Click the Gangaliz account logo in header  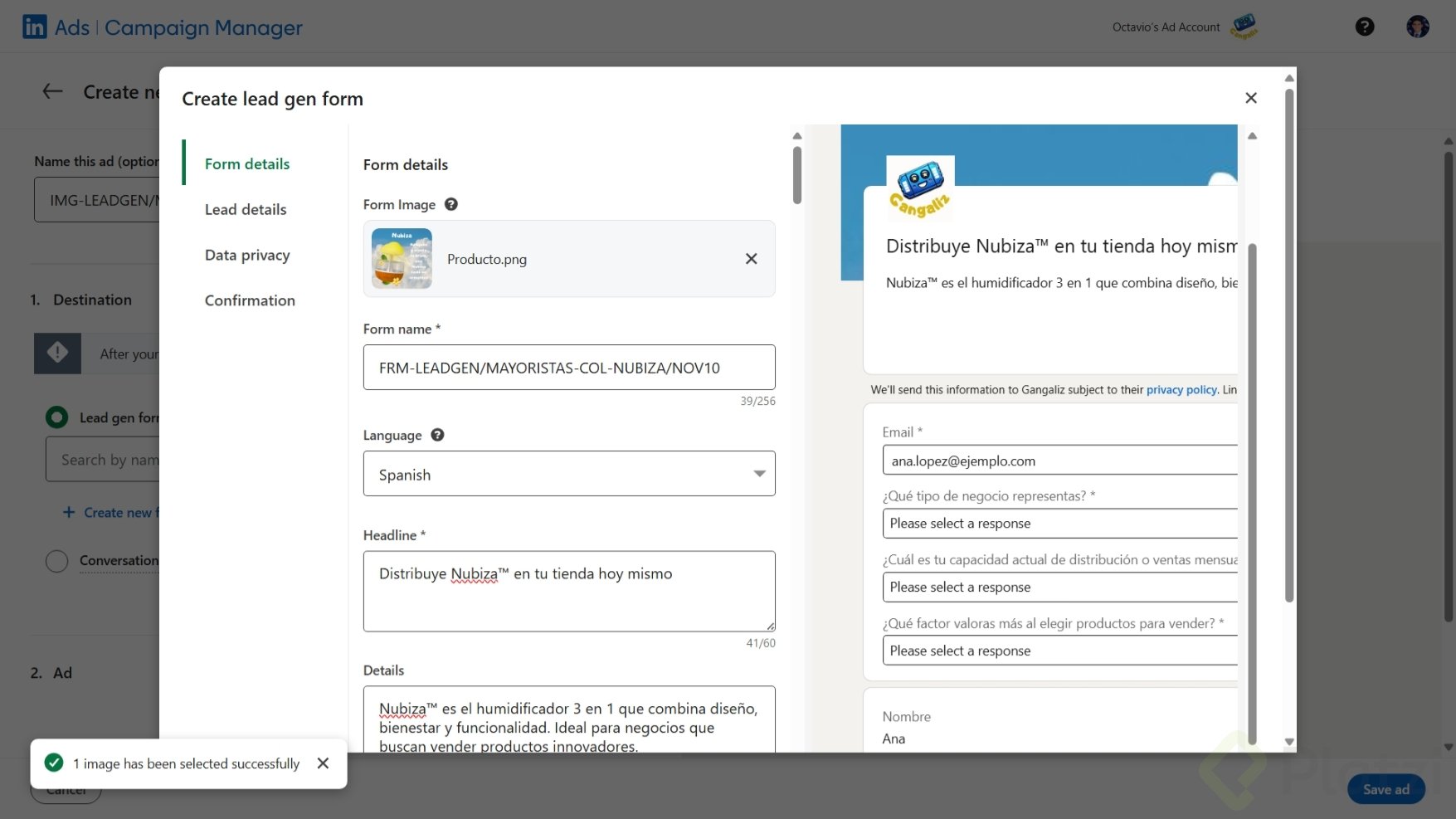[x=1244, y=27]
